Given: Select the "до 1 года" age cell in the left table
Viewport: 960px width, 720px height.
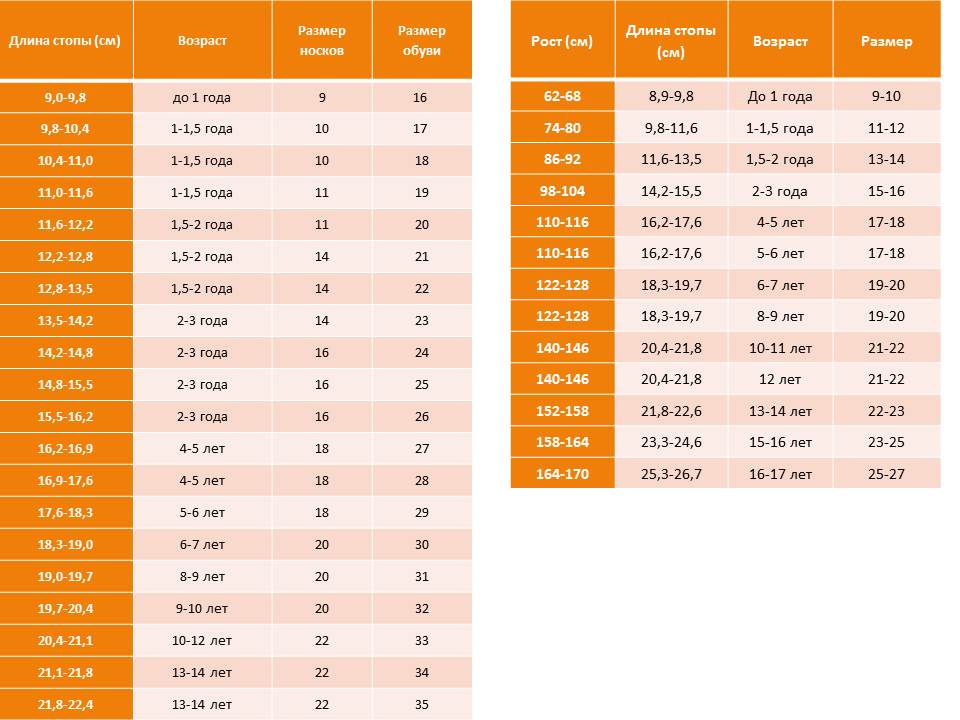Looking at the screenshot, I should (202, 97).
